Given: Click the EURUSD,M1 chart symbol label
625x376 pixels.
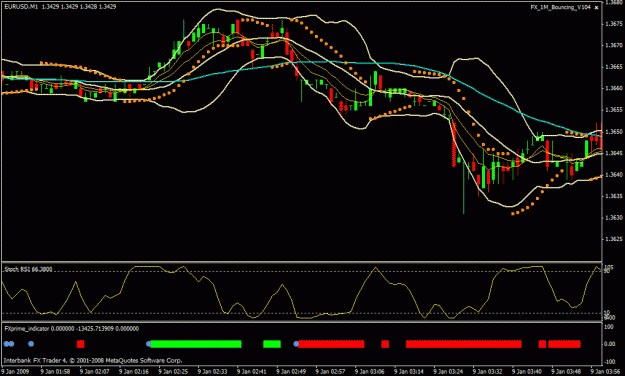Looking at the screenshot, I should [x=21, y=7].
